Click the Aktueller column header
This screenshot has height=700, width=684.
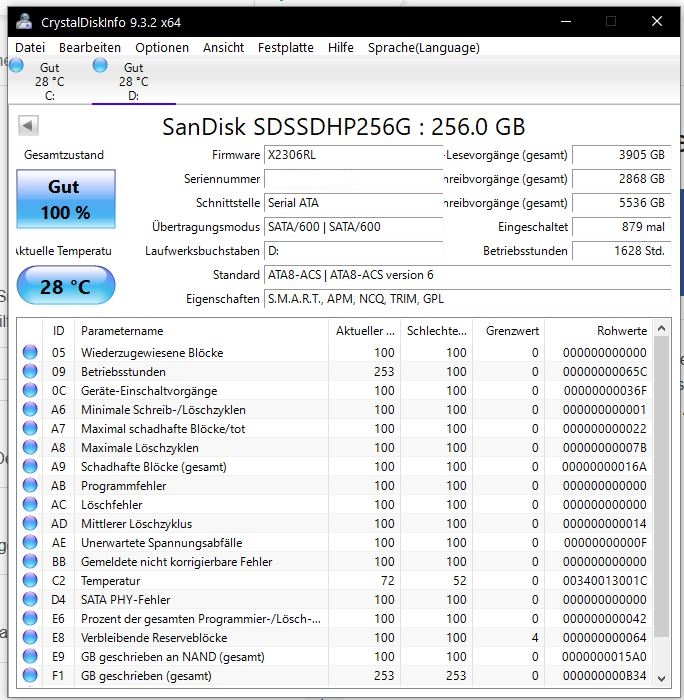click(x=365, y=331)
